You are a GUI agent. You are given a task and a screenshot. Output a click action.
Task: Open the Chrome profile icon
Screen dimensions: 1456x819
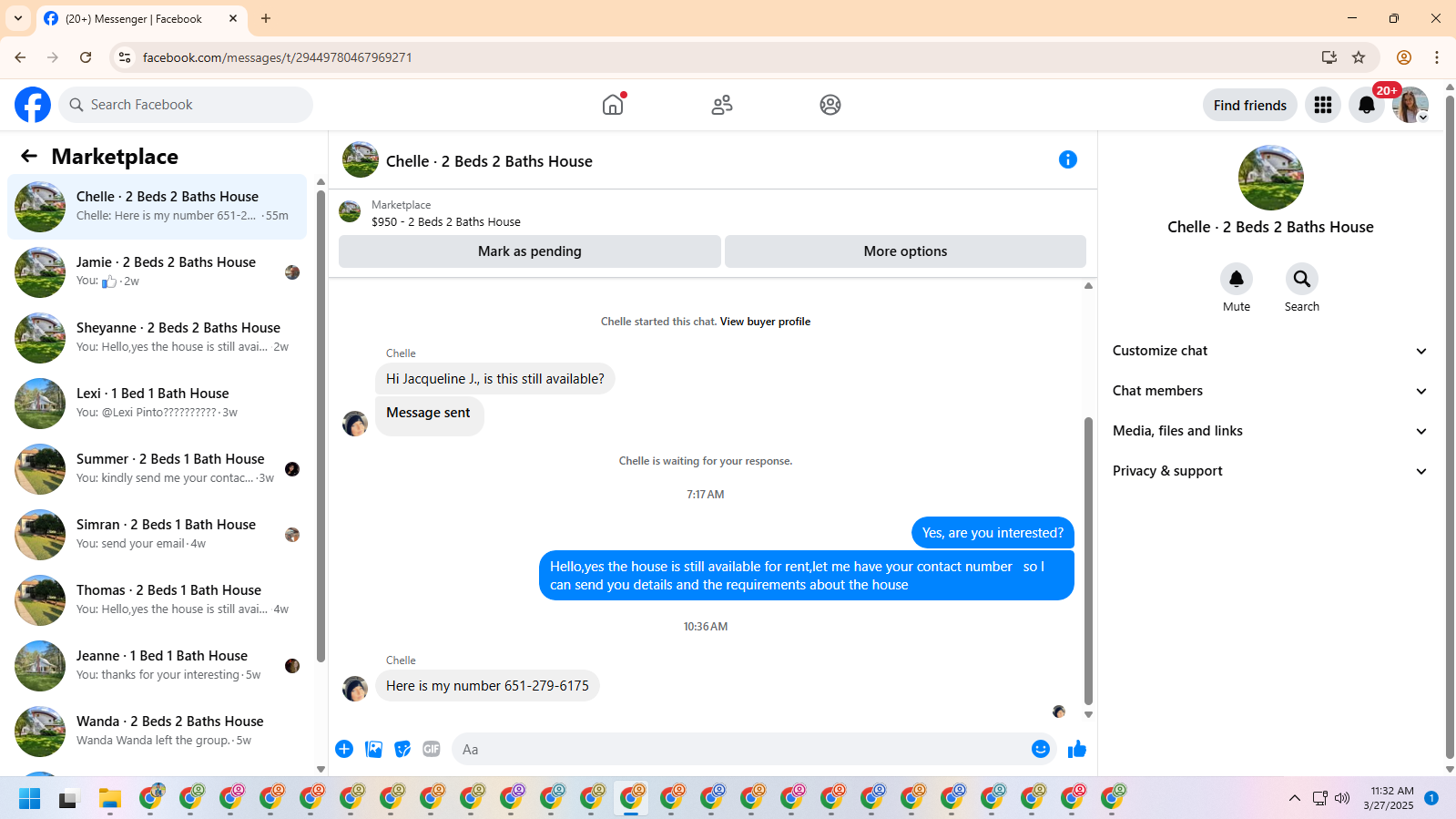[1404, 57]
